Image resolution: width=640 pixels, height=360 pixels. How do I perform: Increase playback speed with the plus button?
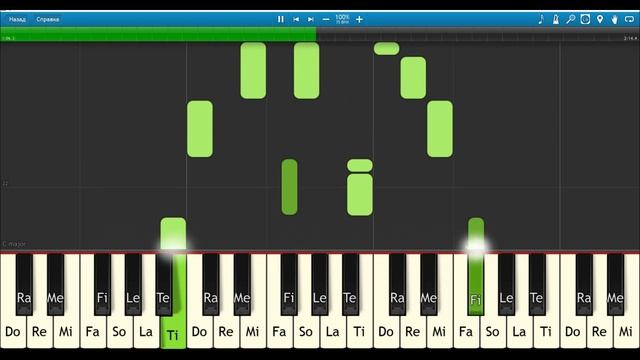359,19
